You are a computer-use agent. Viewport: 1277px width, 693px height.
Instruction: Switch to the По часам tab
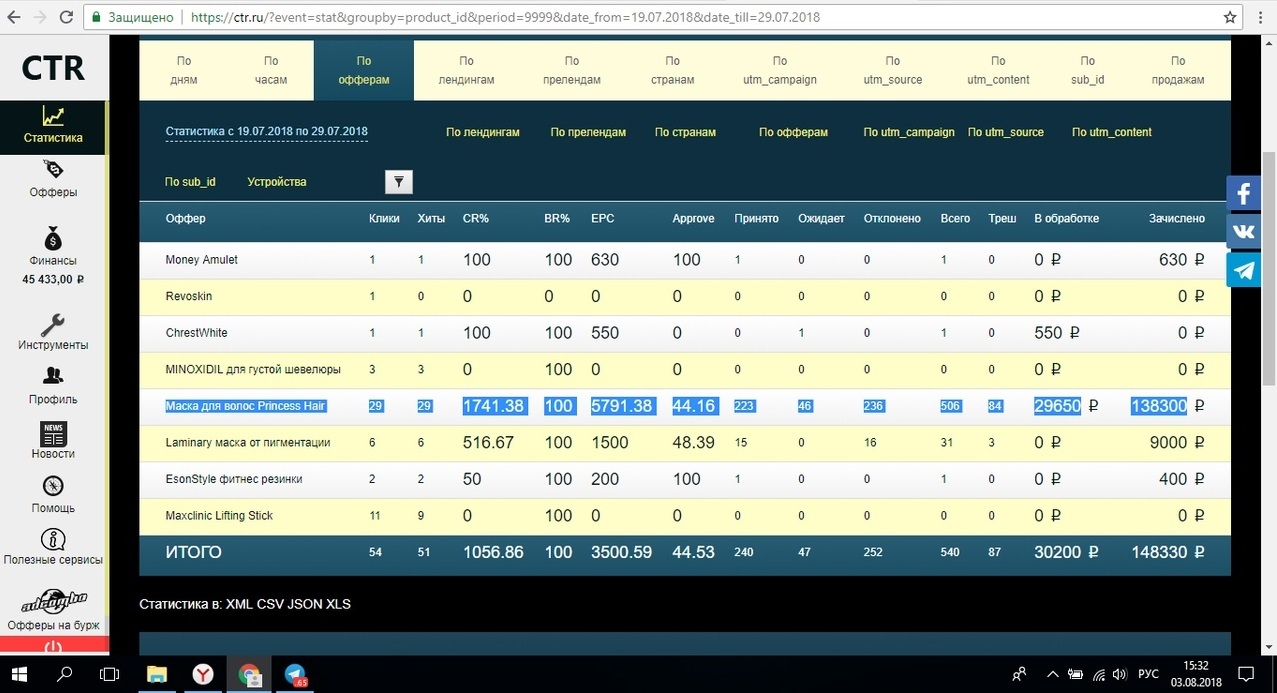tap(271, 70)
